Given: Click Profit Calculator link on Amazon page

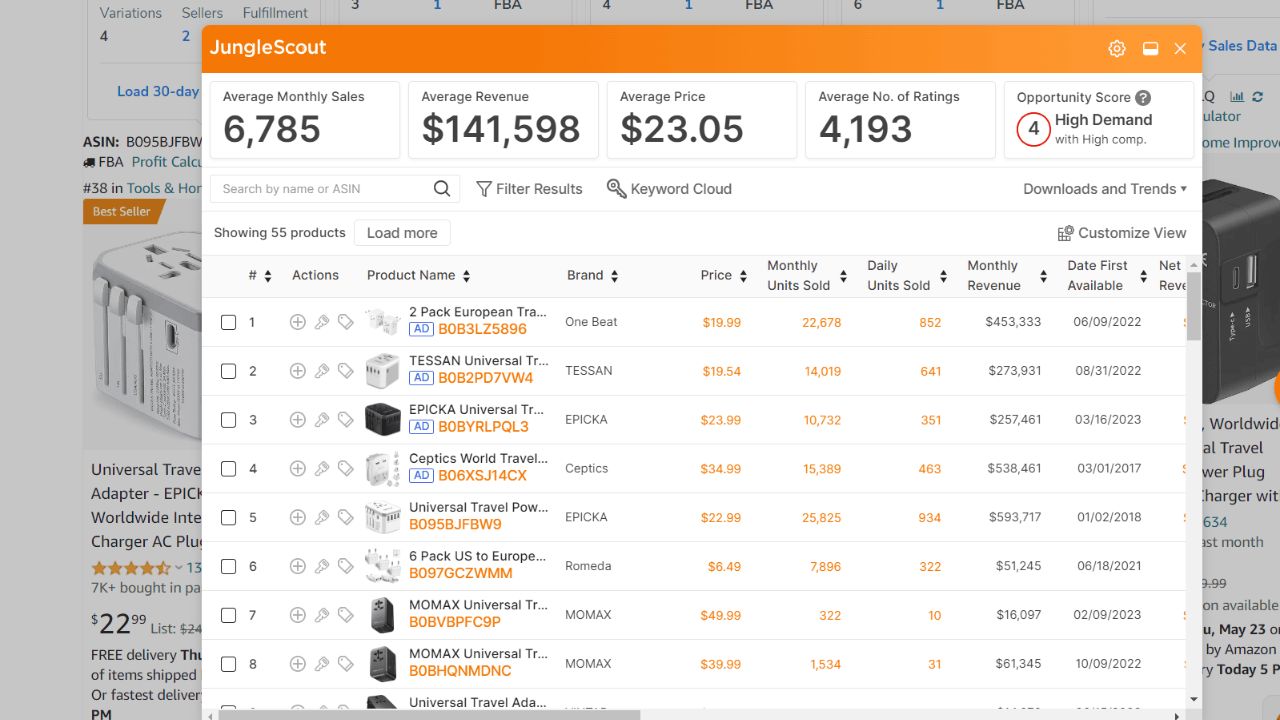Looking at the screenshot, I should coord(166,161).
